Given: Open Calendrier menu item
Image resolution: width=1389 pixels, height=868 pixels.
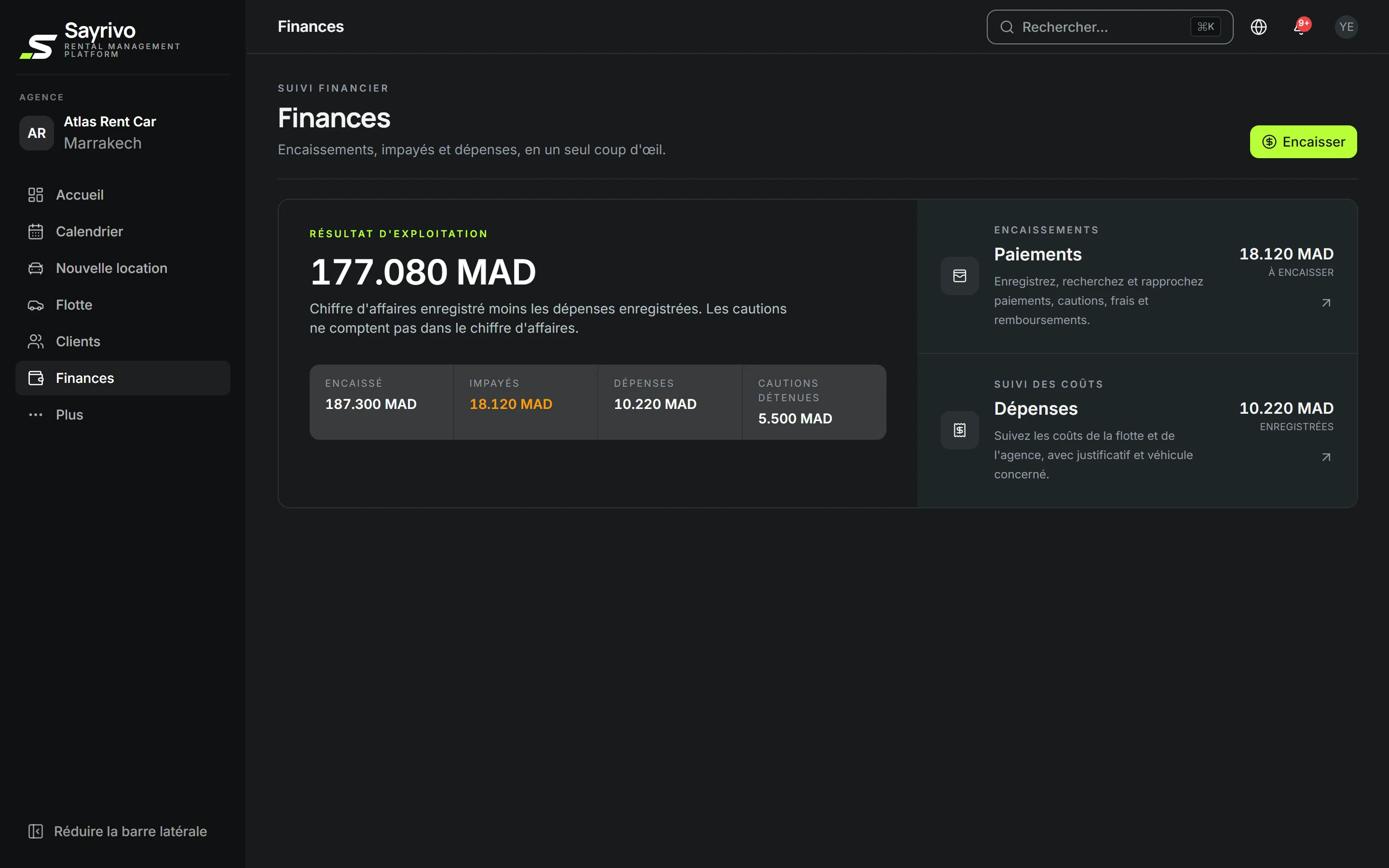Looking at the screenshot, I should pyautogui.click(x=123, y=231).
